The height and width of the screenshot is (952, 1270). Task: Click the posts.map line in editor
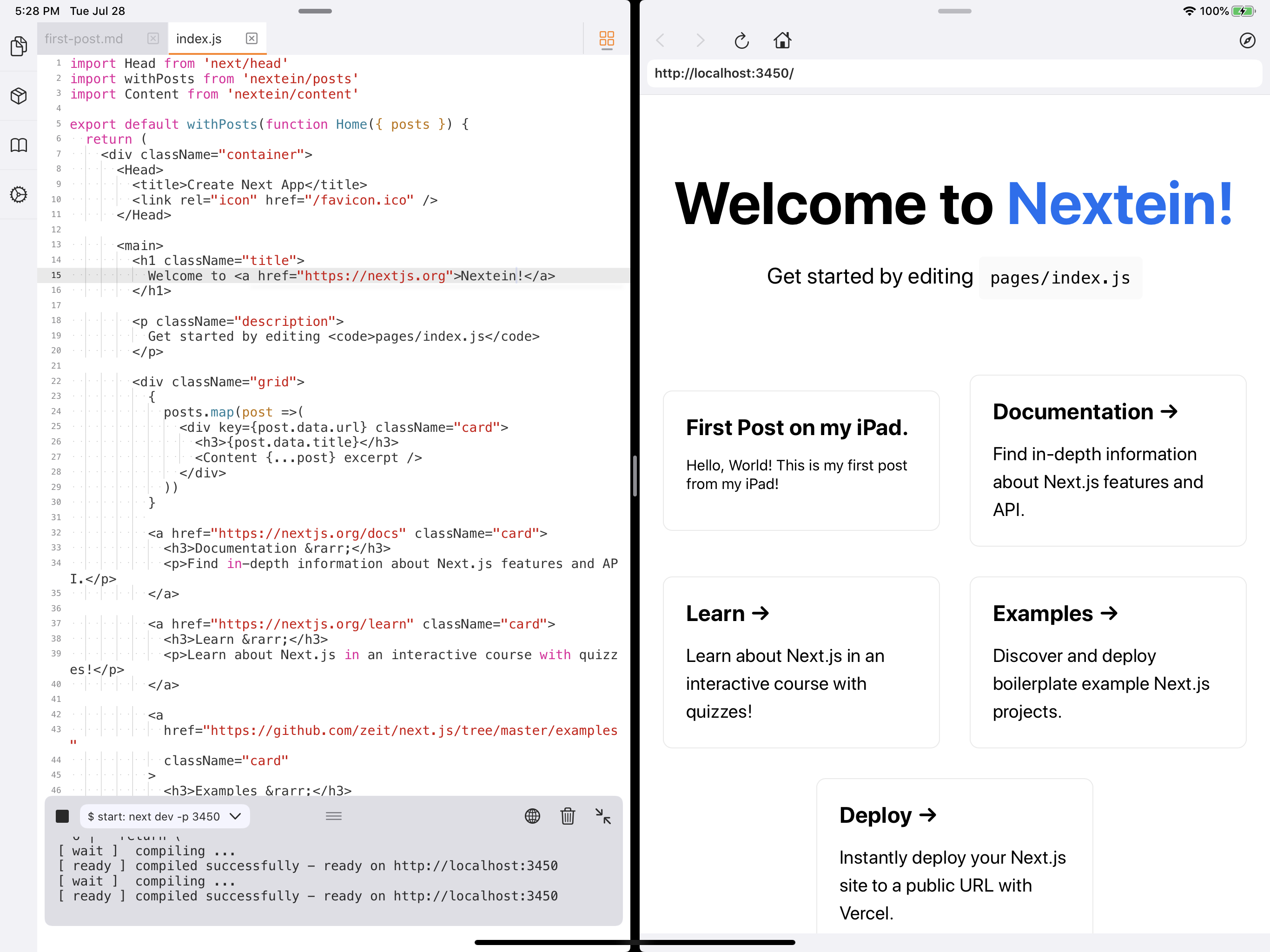(x=233, y=412)
